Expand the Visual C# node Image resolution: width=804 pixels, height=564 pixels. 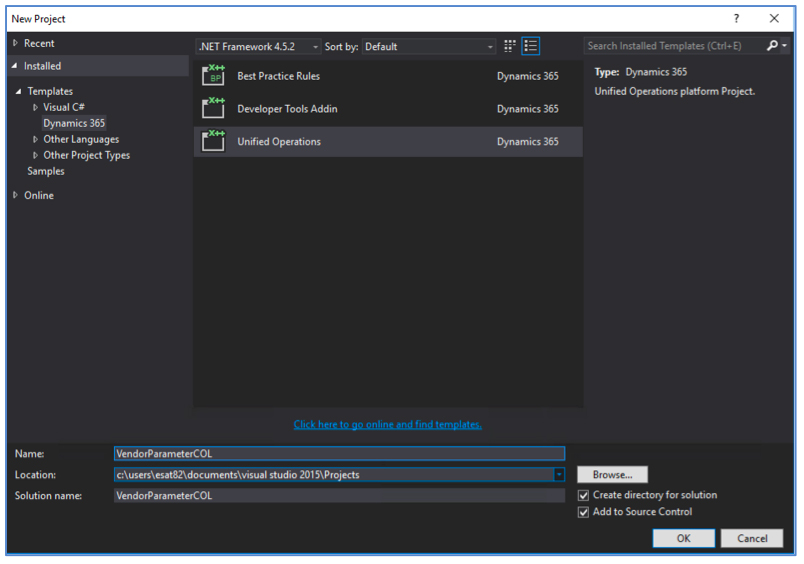35,107
